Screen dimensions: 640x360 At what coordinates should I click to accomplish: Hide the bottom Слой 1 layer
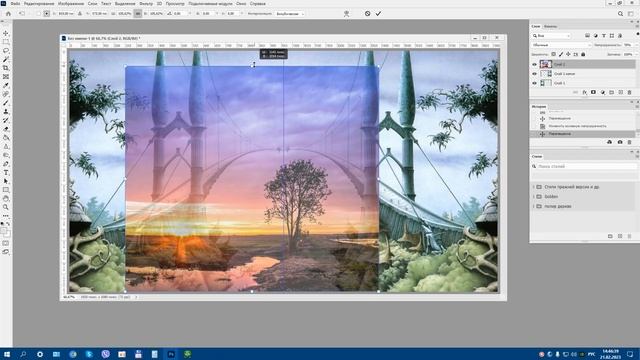[x=534, y=83]
